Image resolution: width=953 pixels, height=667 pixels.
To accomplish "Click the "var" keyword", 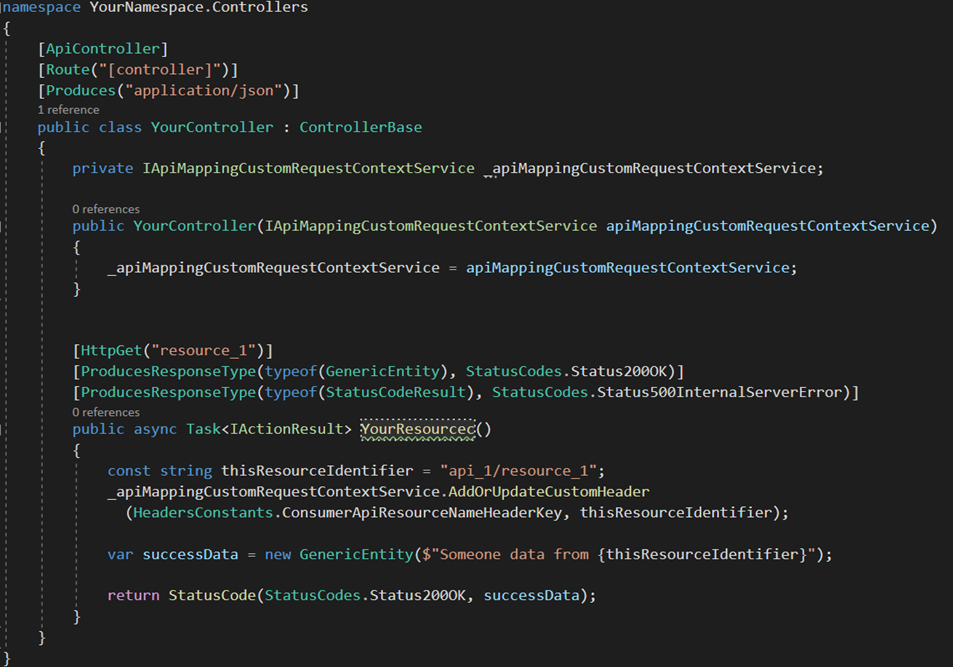I will (x=120, y=555).
